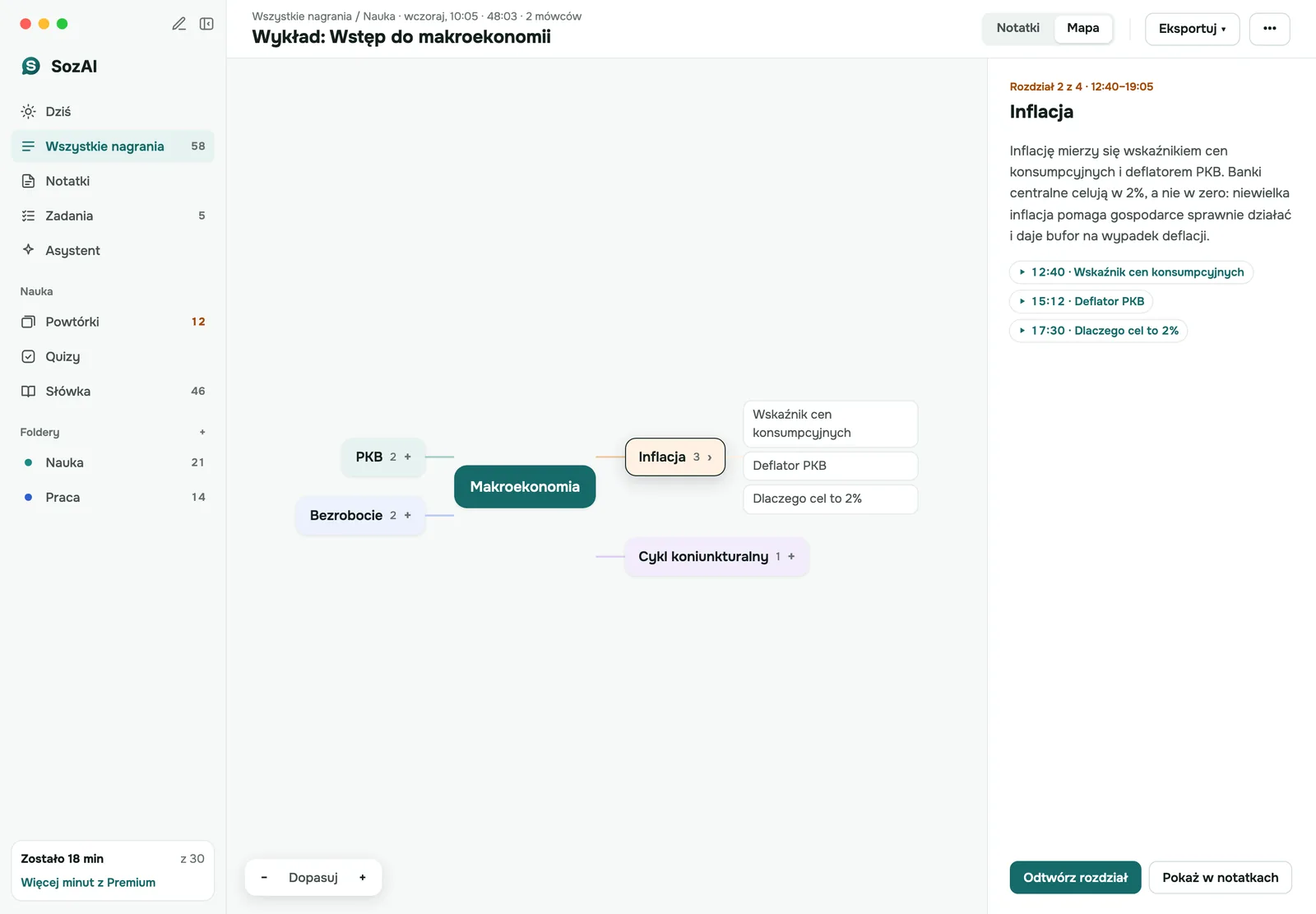Image resolution: width=1316 pixels, height=914 pixels.
Task: Zoom out the map with minus button
Action: tap(264, 877)
